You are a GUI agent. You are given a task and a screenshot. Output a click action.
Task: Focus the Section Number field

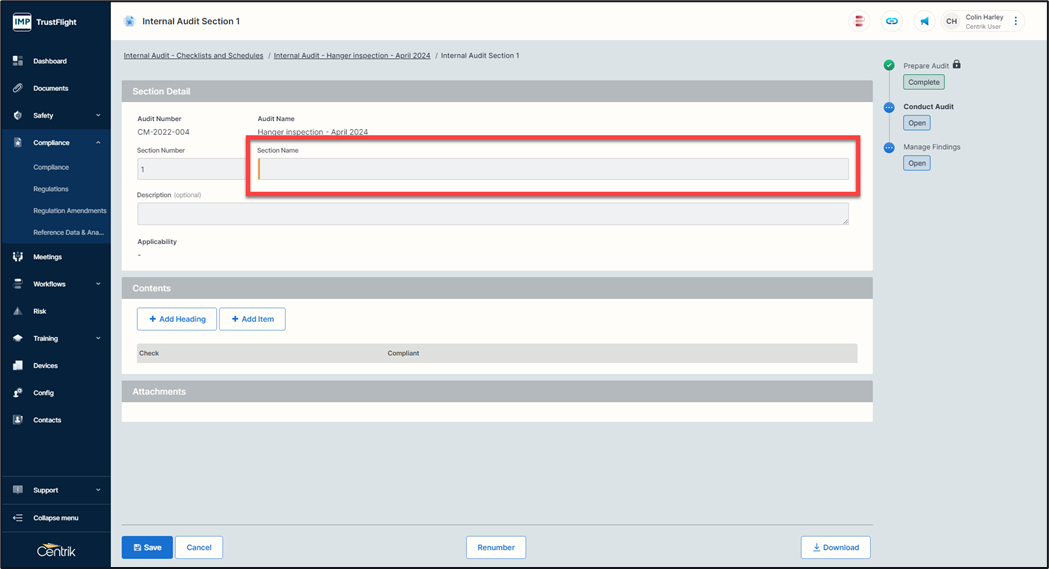tap(192, 169)
